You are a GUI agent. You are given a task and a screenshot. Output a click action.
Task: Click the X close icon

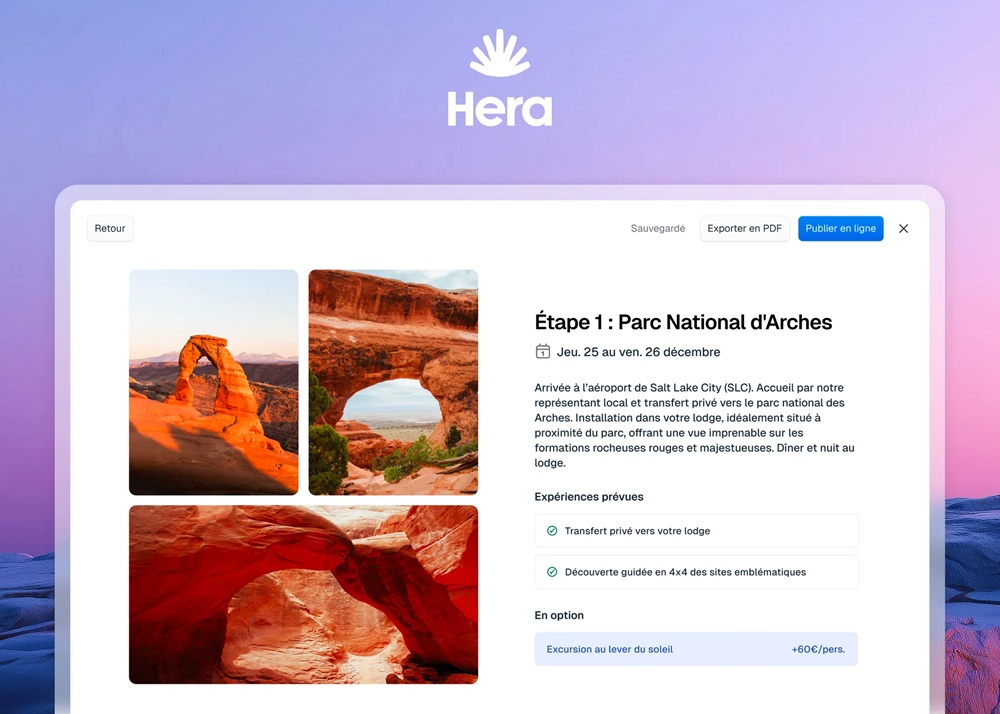click(x=903, y=228)
